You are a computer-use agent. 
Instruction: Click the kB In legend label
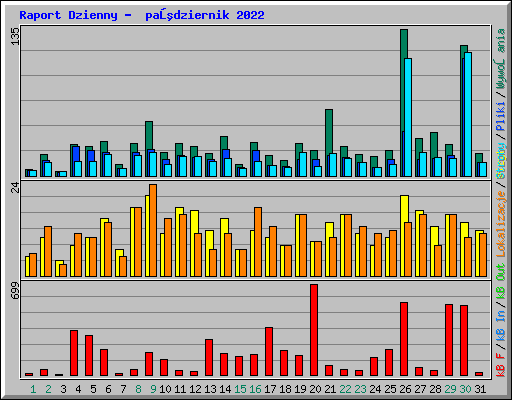(x=501, y=325)
